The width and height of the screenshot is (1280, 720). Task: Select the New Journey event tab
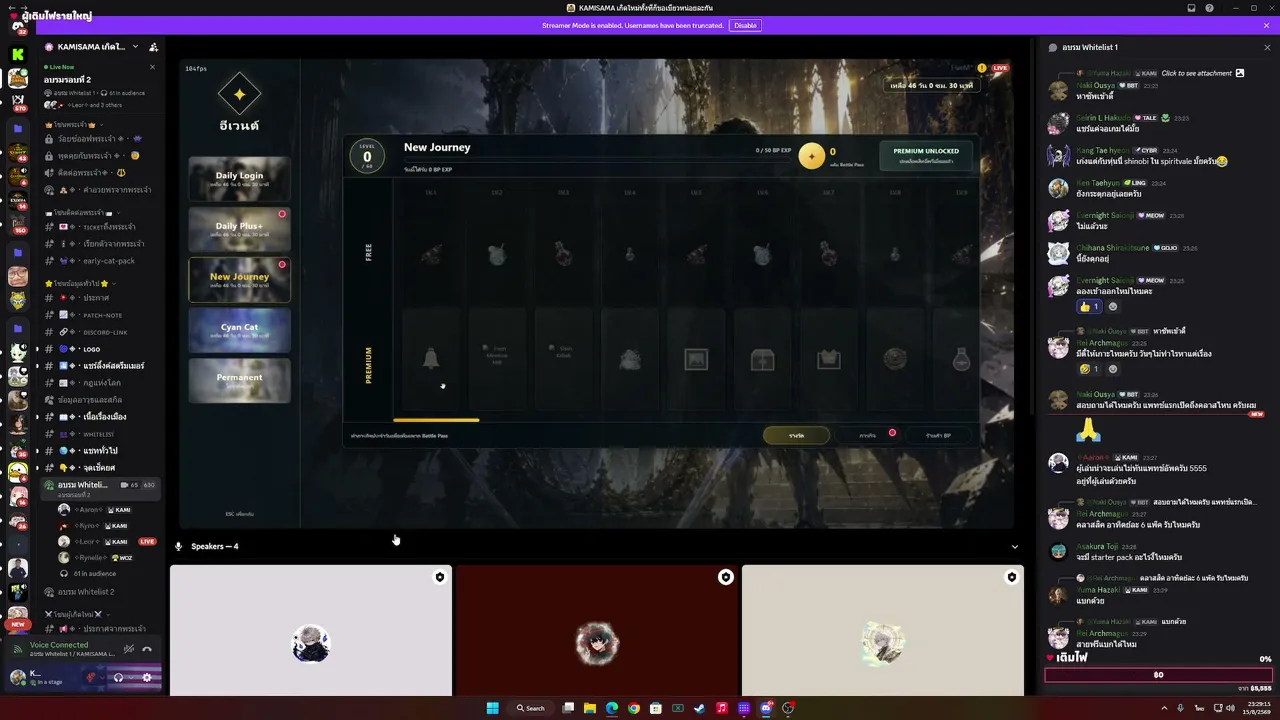click(239, 280)
